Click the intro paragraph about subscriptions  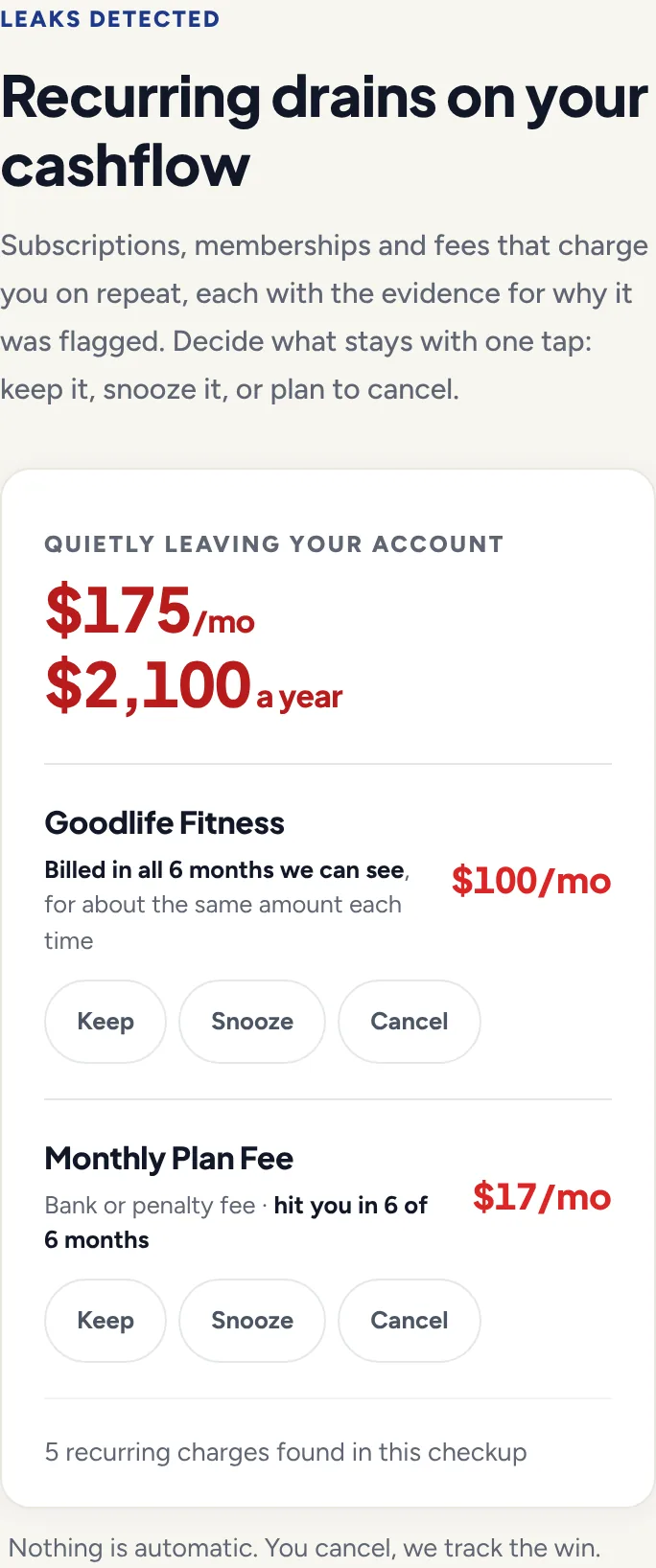(x=324, y=317)
